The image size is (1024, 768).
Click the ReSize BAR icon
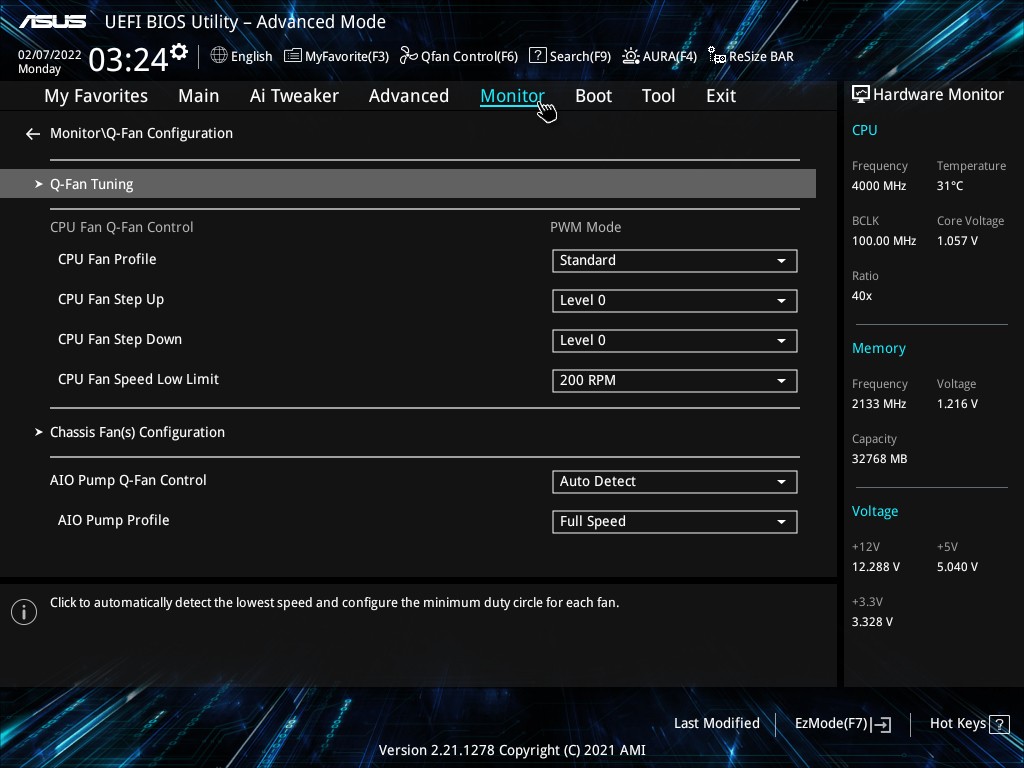click(716, 56)
